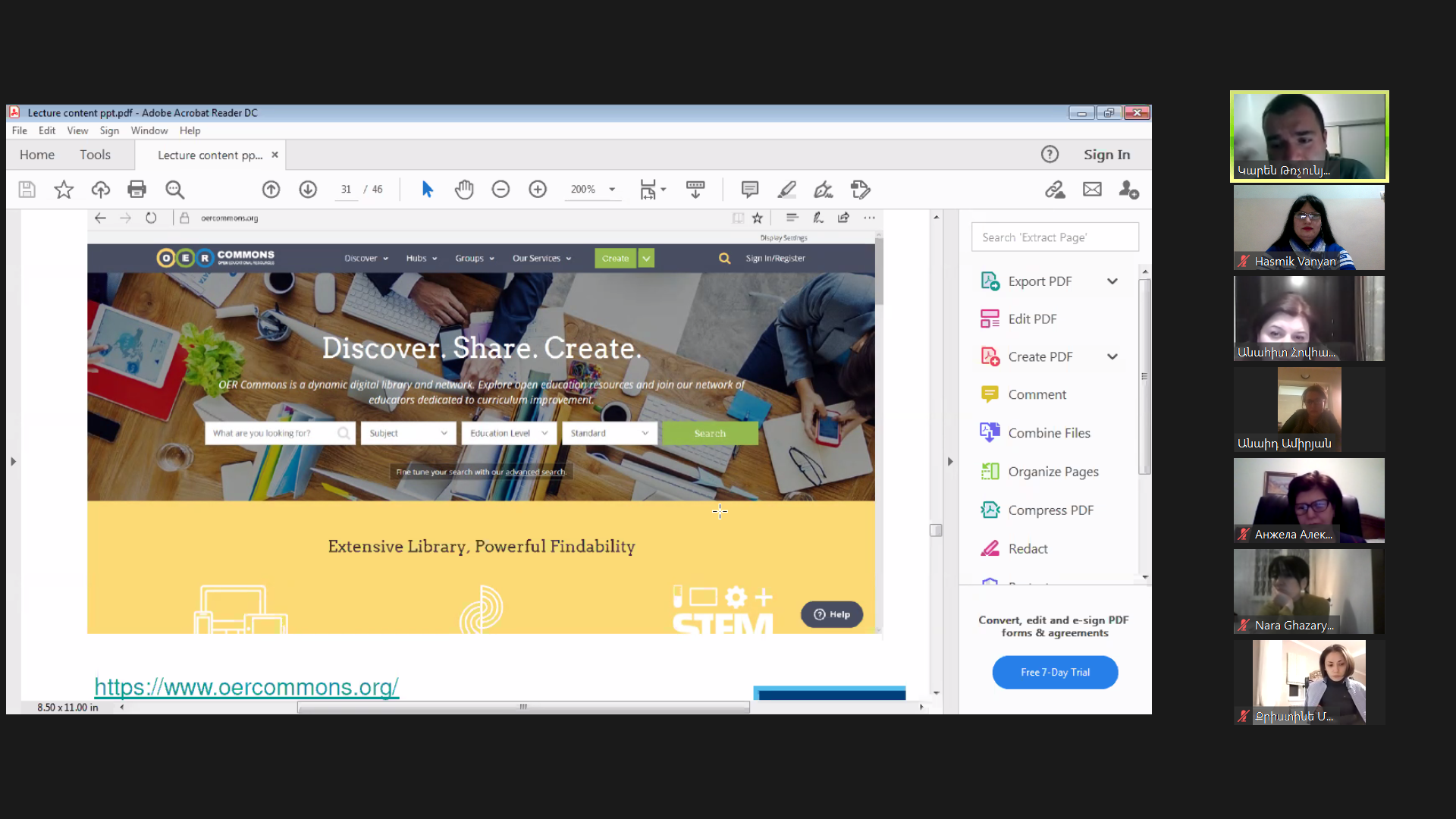
Task: Click the cloud upload icon
Action: pos(100,190)
